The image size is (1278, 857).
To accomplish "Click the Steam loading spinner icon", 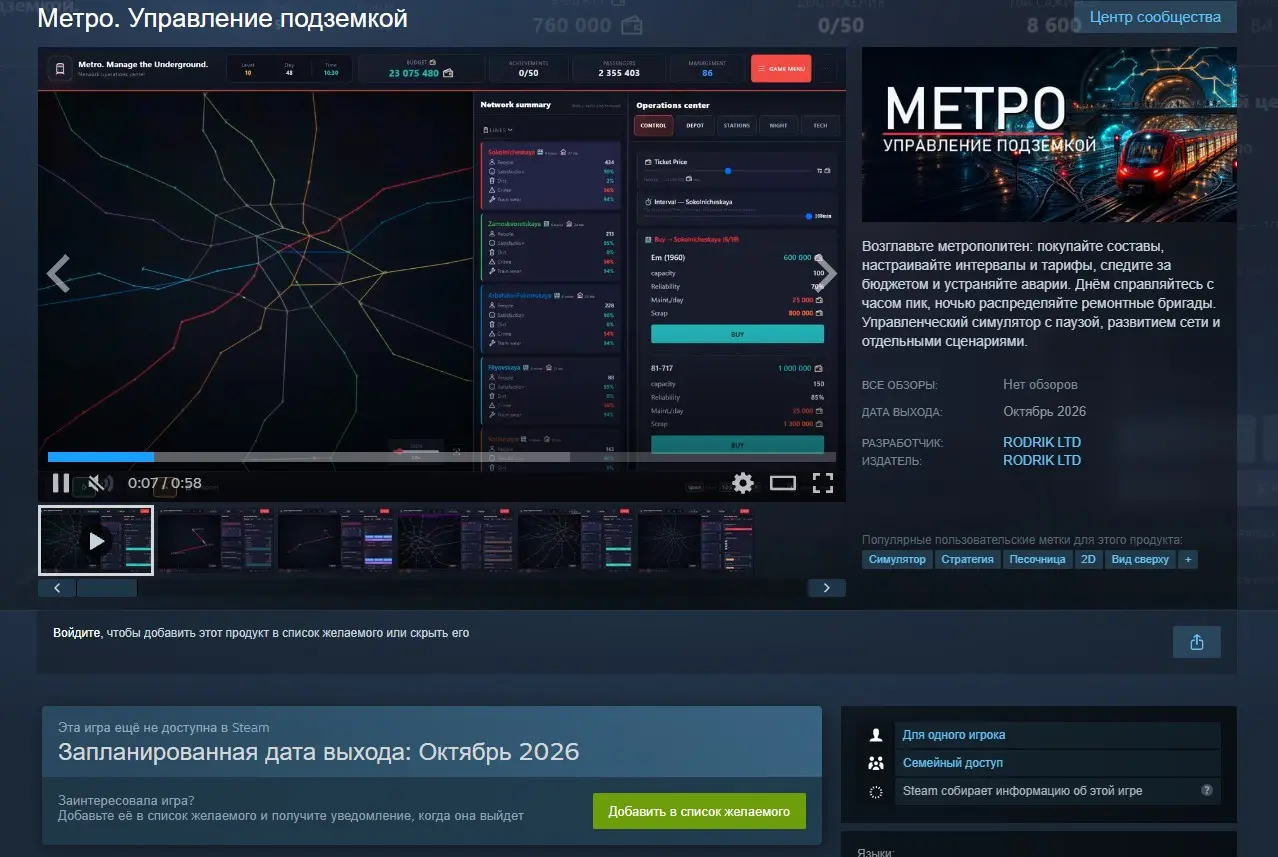I will [877, 791].
